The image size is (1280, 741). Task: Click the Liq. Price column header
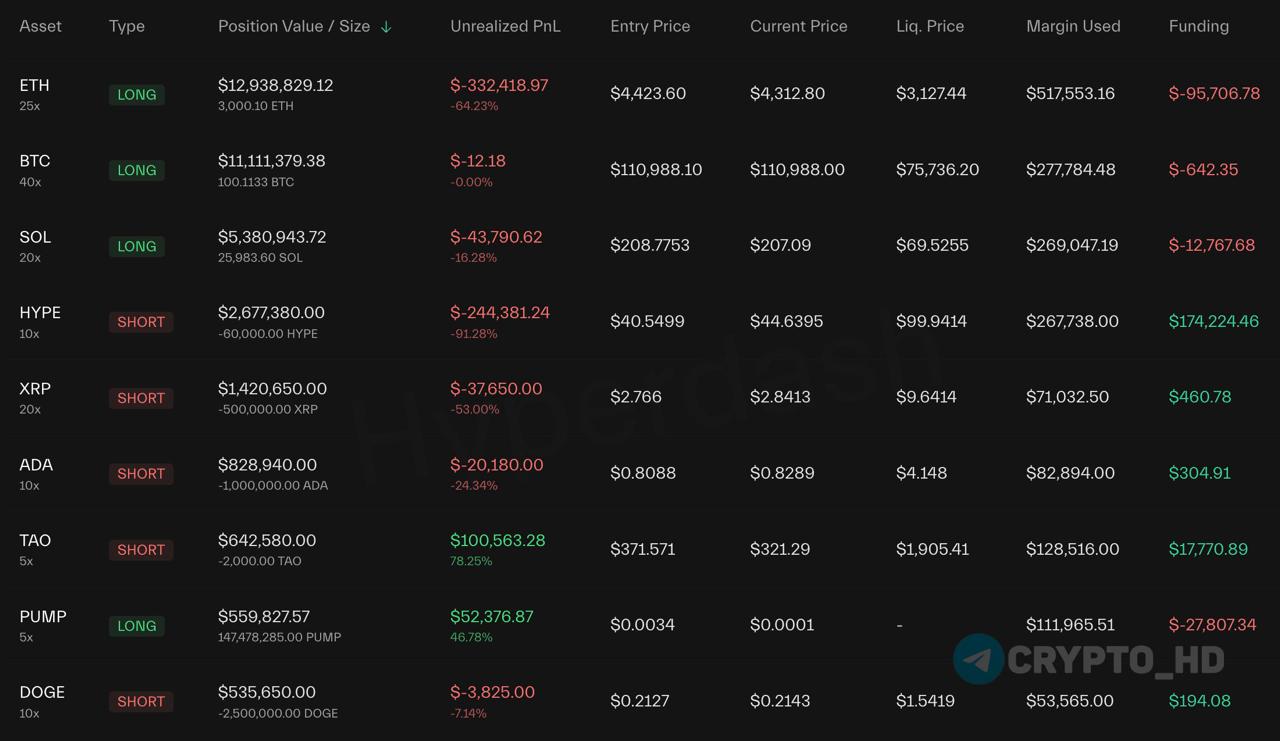[930, 26]
